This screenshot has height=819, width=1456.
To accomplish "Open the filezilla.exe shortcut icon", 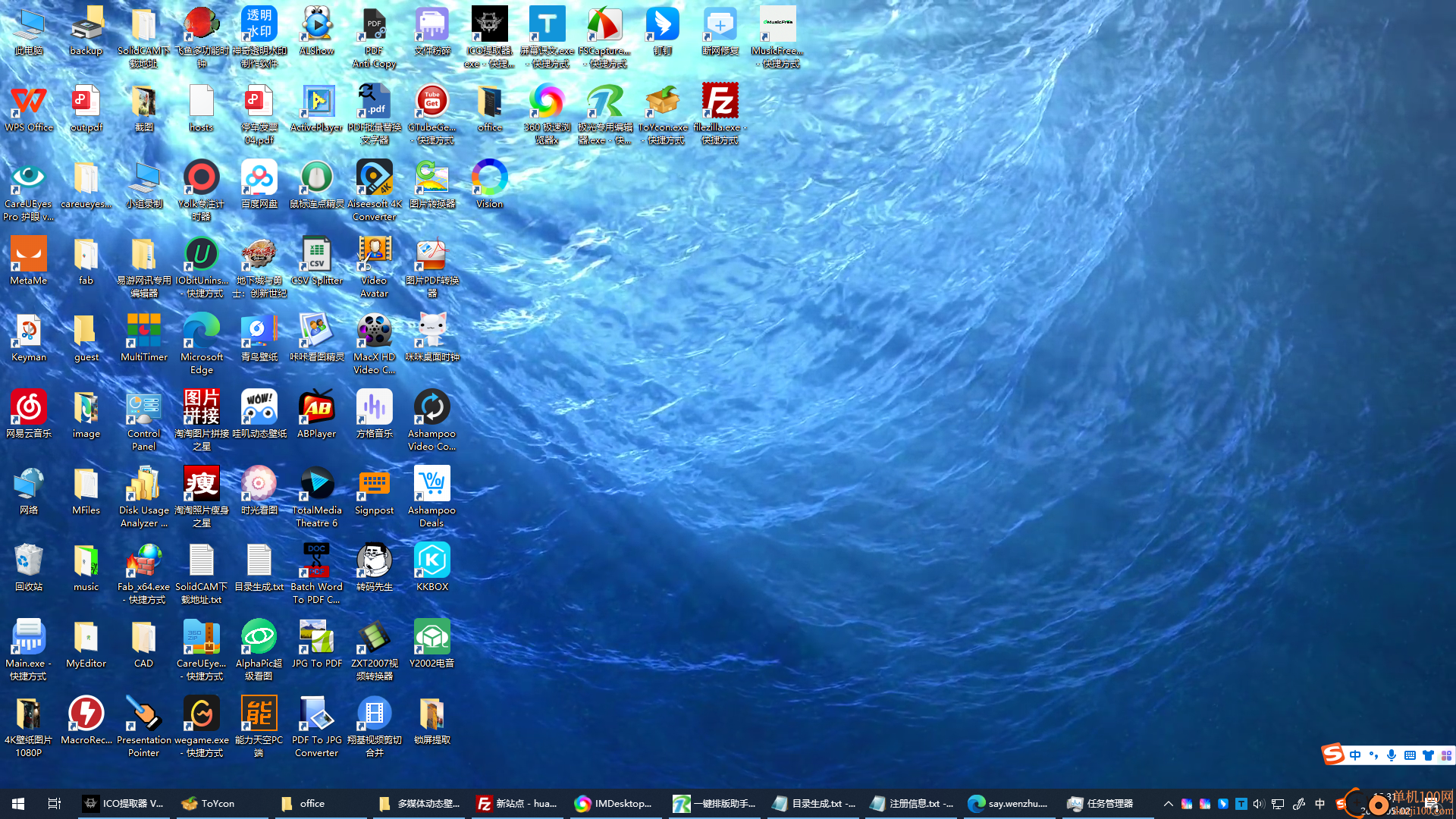I will click(720, 115).
